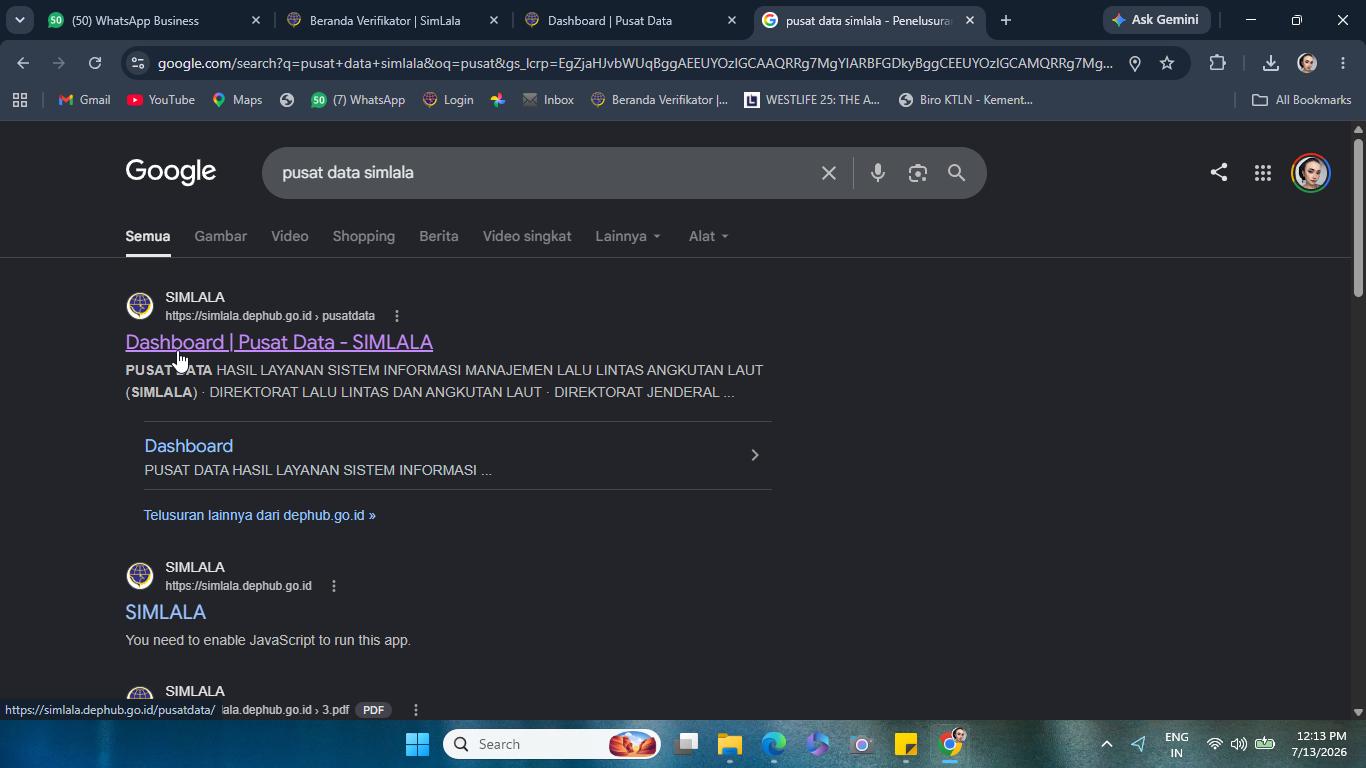Switch to Shopping results tab
The height and width of the screenshot is (768, 1366).
[x=363, y=236]
